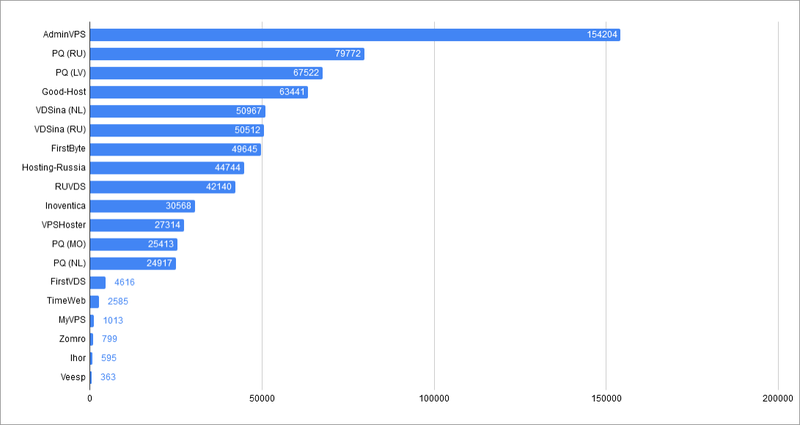Select the VPSHoster label

pos(64,225)
